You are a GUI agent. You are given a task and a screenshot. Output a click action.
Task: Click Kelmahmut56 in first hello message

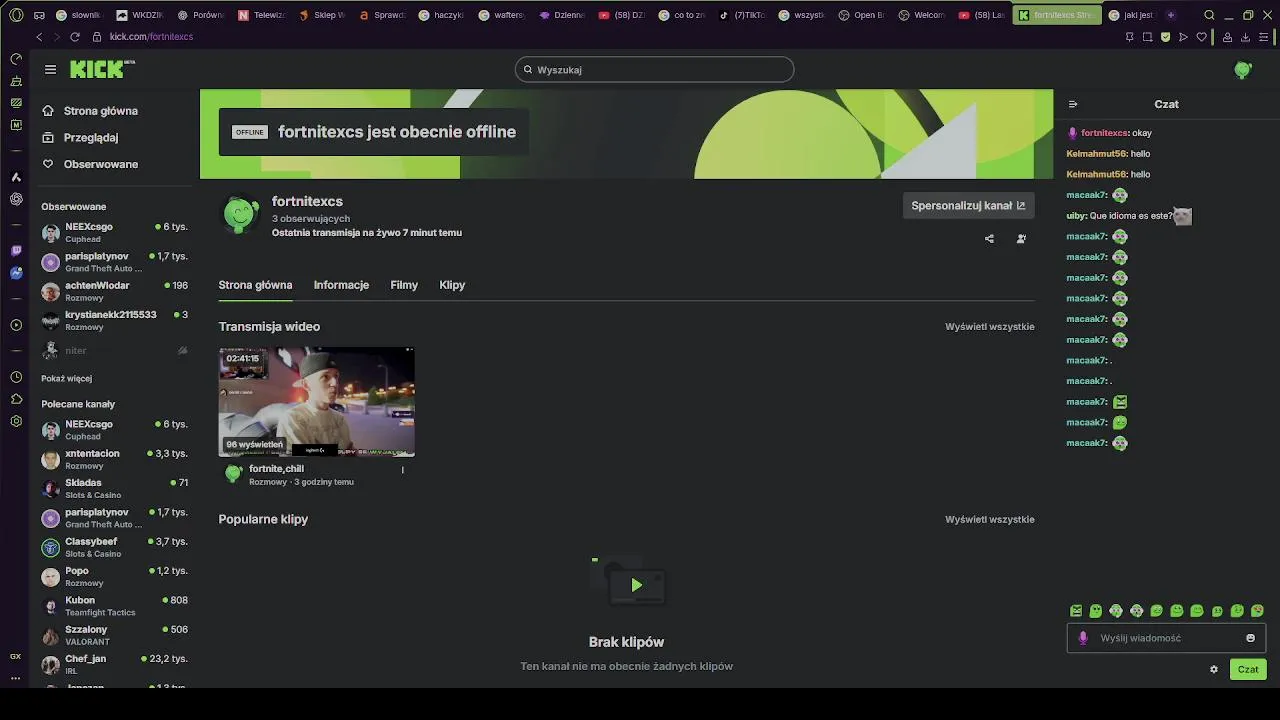(x=1096, y=154)
